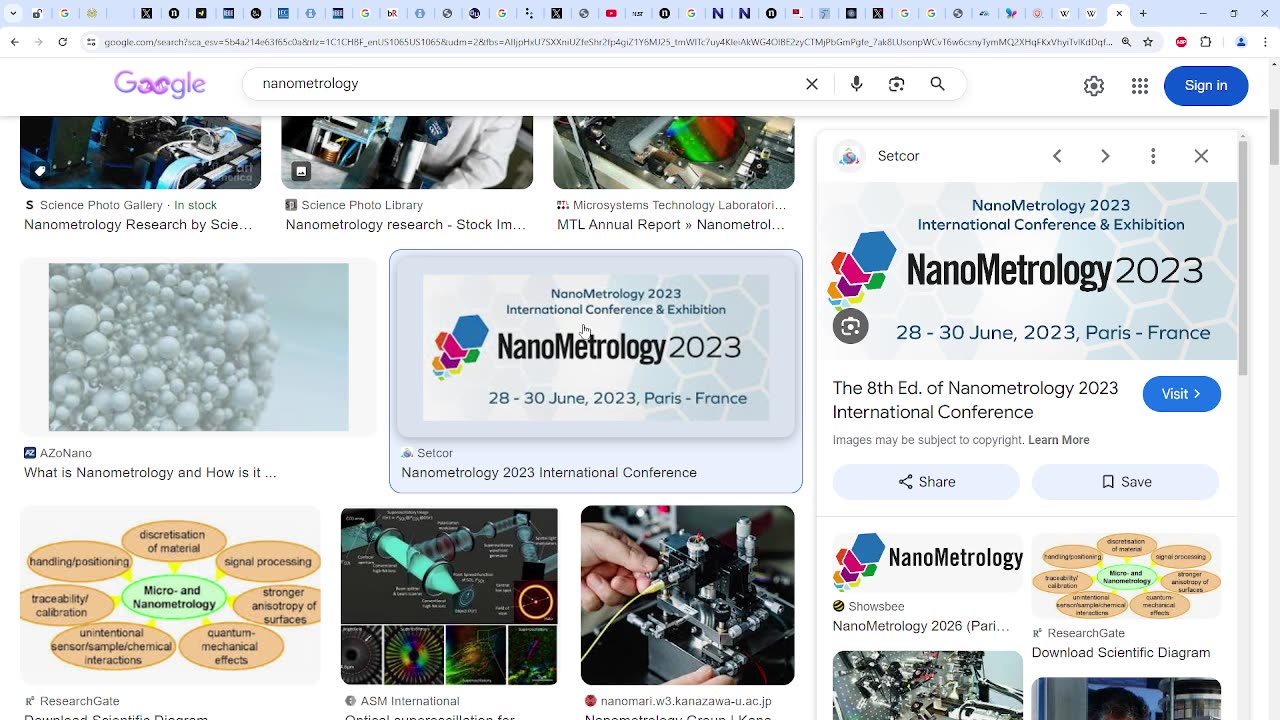This screenshot has height=720, width=1280.
Task: Open Showsbee NanoMetrology related image
Action: [928, 562]
